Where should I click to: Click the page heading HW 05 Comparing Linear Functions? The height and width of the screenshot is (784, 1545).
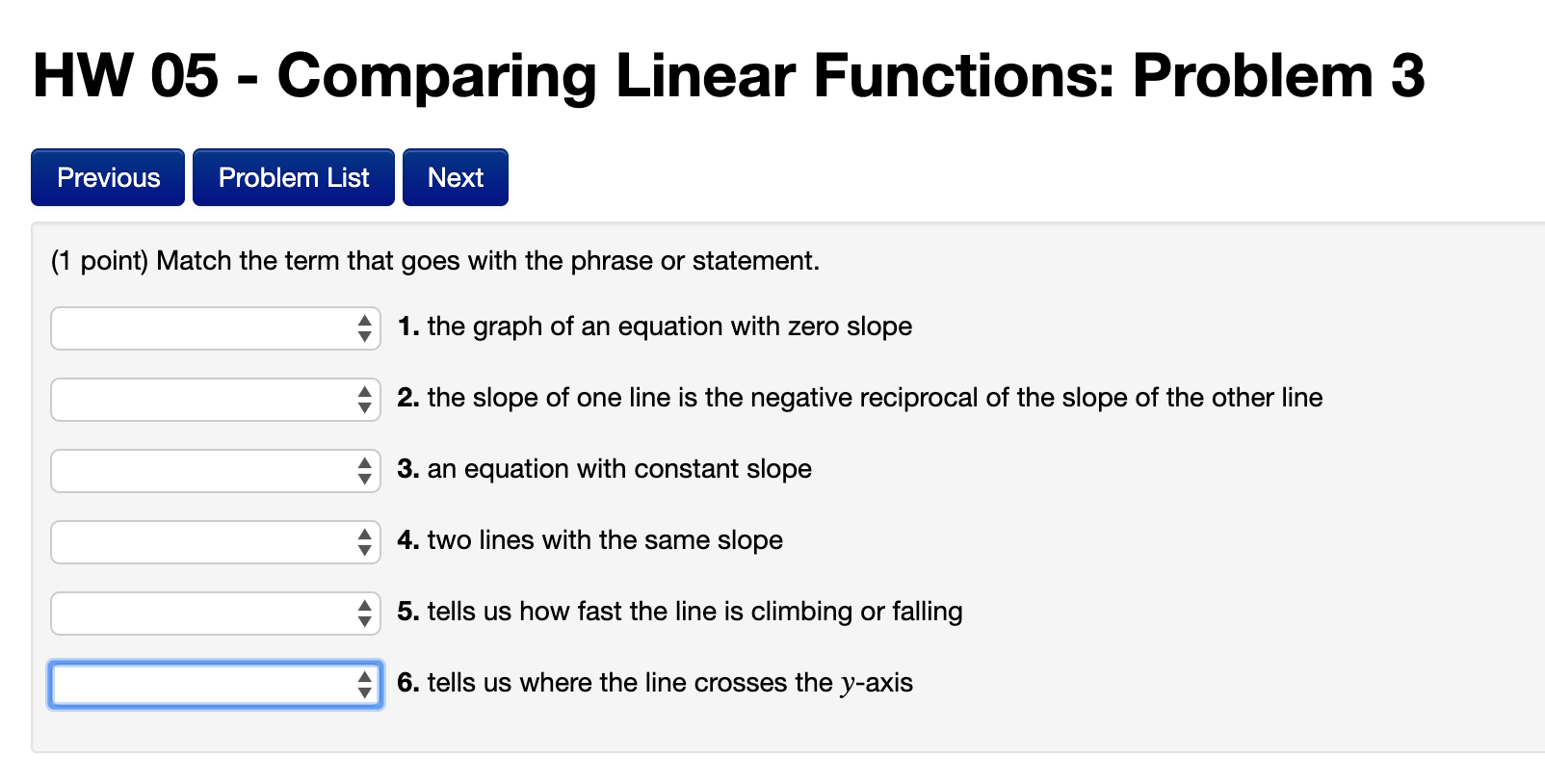point(729,75)
